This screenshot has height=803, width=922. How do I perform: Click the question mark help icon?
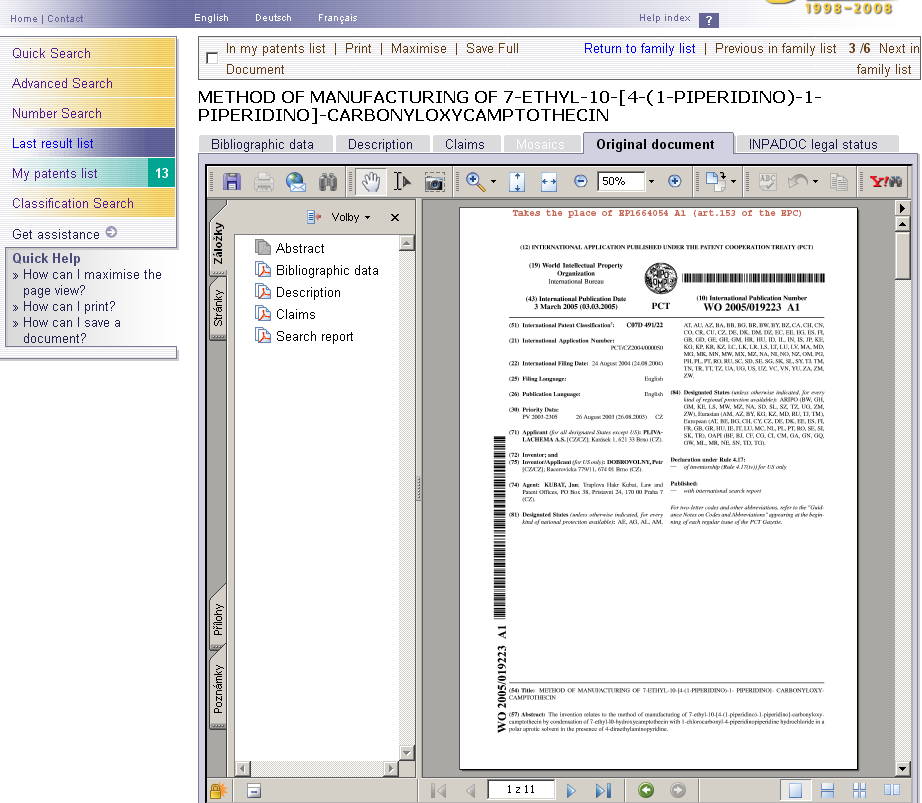(x=709, y=20)
